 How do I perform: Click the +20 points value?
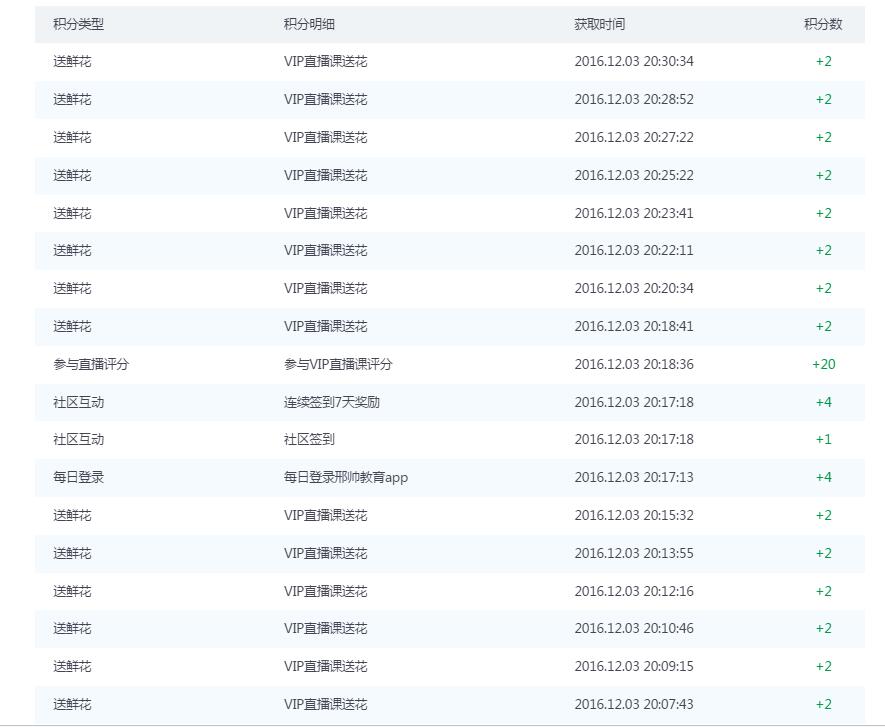tap(823, 364)
